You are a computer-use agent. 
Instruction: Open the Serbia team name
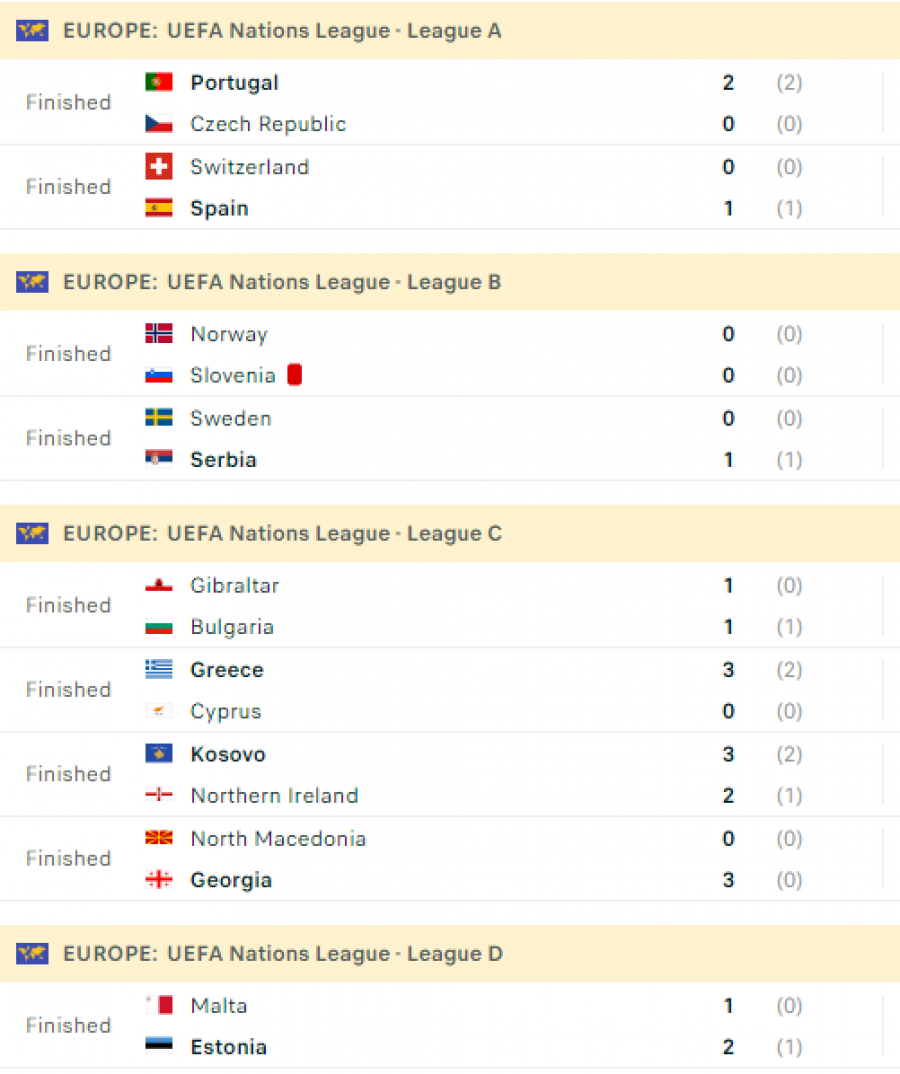coord(223,460)
